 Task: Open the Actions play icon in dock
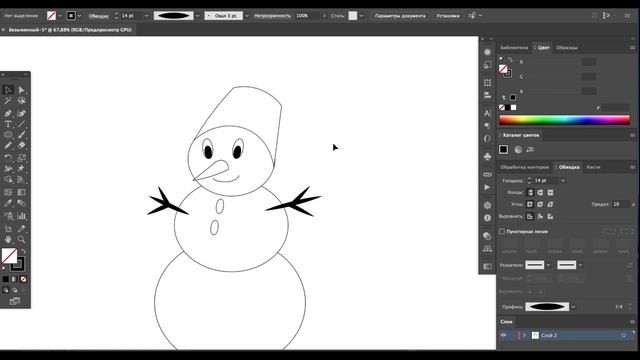pos(487,187)
